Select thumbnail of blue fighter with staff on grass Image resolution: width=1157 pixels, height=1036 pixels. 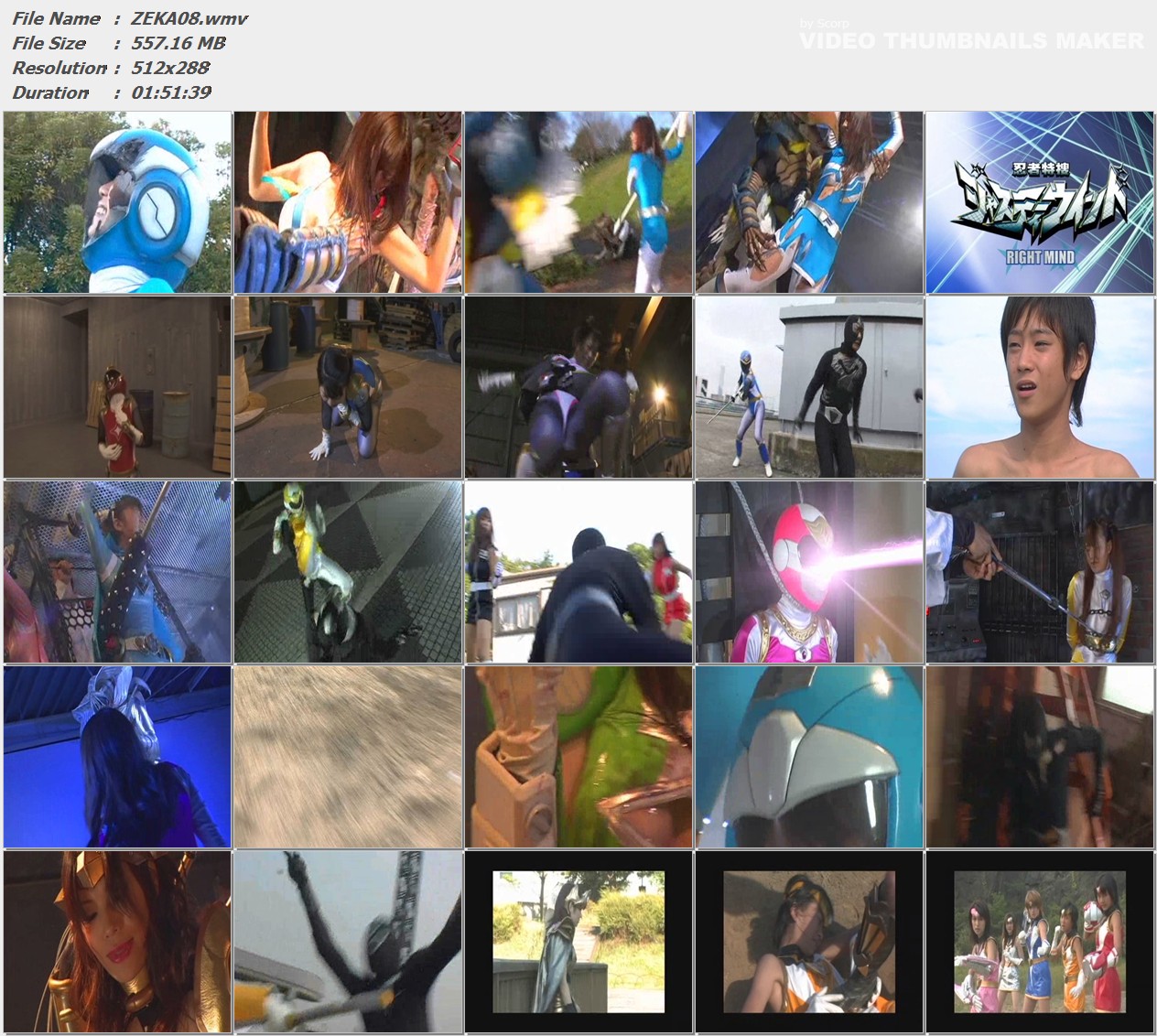[x=578, y=202]
